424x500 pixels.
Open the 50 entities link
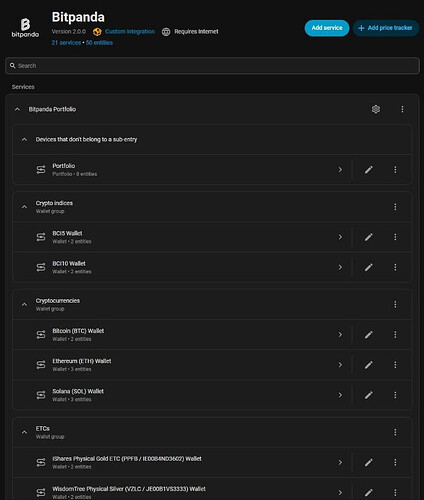point(99,43)
